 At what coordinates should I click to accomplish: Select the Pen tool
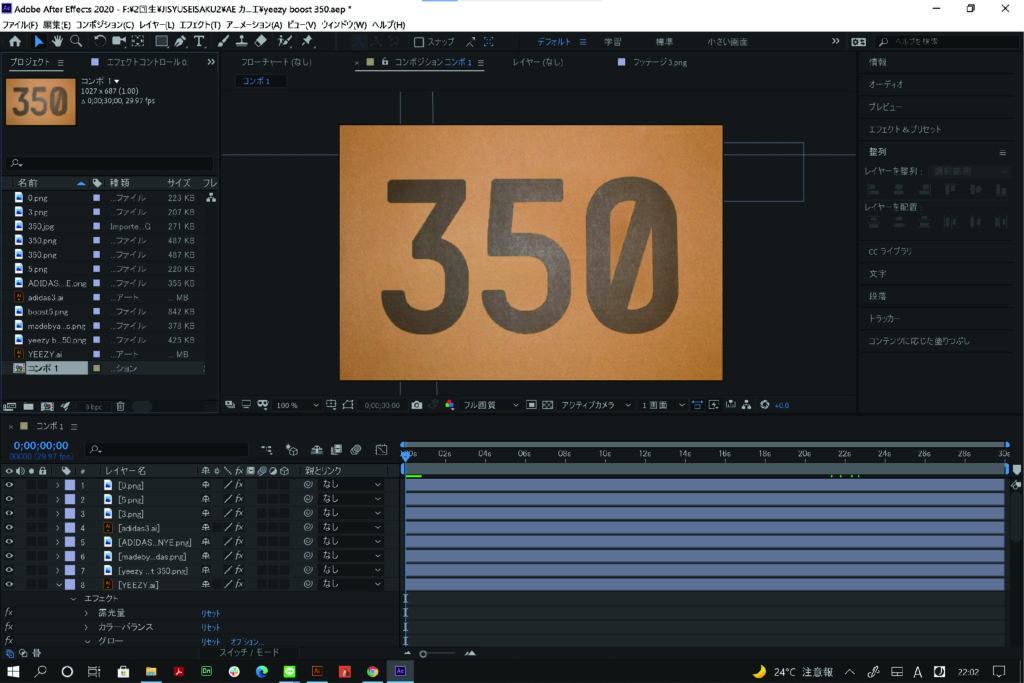point(180,41)
